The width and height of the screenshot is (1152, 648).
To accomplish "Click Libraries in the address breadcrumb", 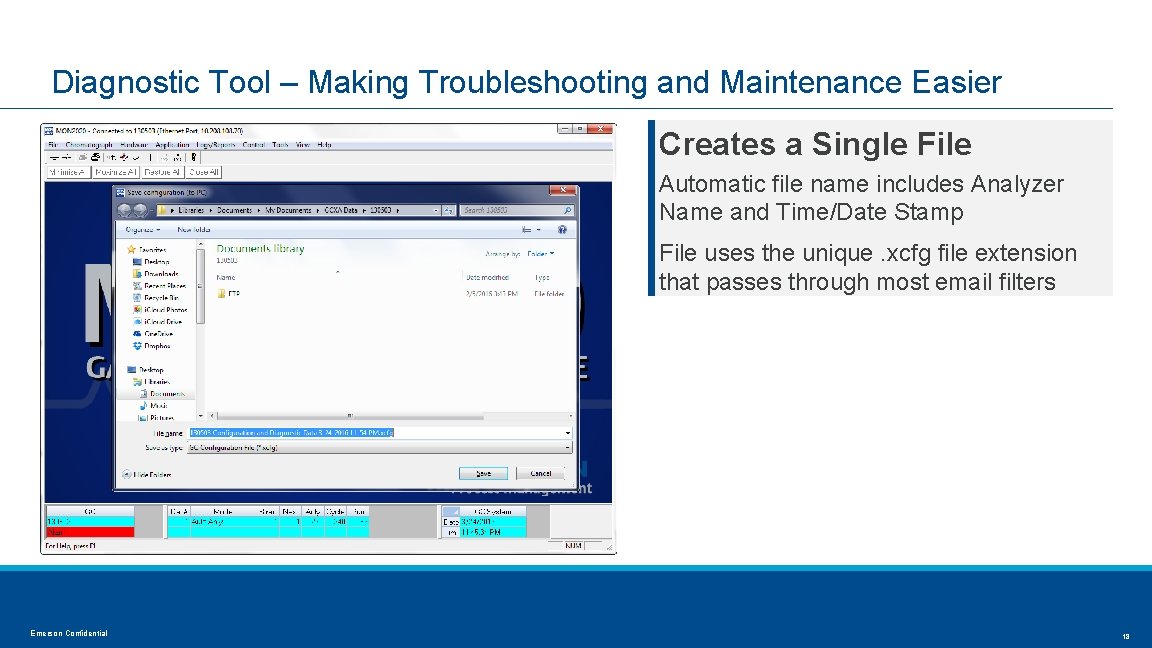I will tap(191, 210).
